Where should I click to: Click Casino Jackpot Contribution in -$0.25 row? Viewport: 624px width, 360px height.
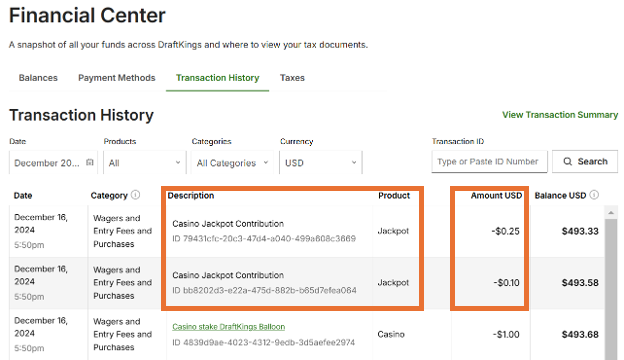(228, 224)
